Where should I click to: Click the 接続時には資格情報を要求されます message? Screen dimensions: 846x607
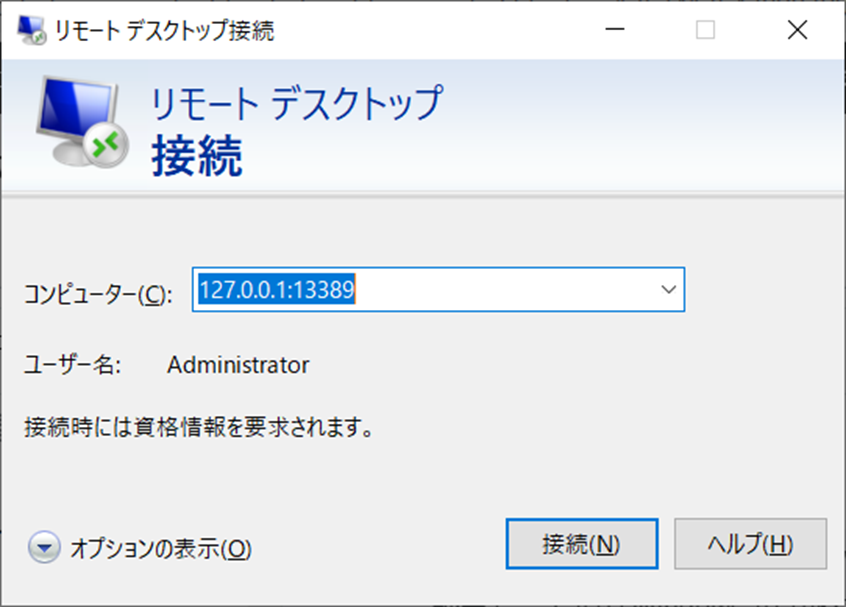click(x=199, y=427)
